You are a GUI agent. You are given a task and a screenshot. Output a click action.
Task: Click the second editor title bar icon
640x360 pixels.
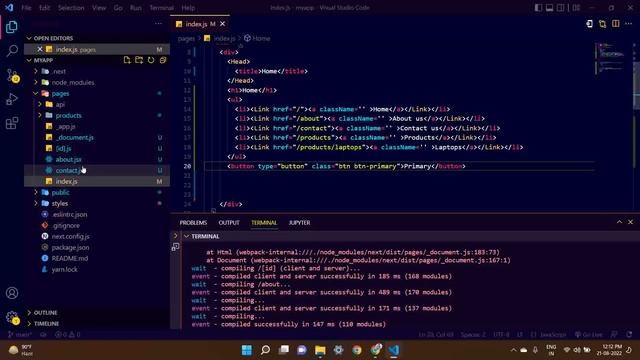[602, 24]
